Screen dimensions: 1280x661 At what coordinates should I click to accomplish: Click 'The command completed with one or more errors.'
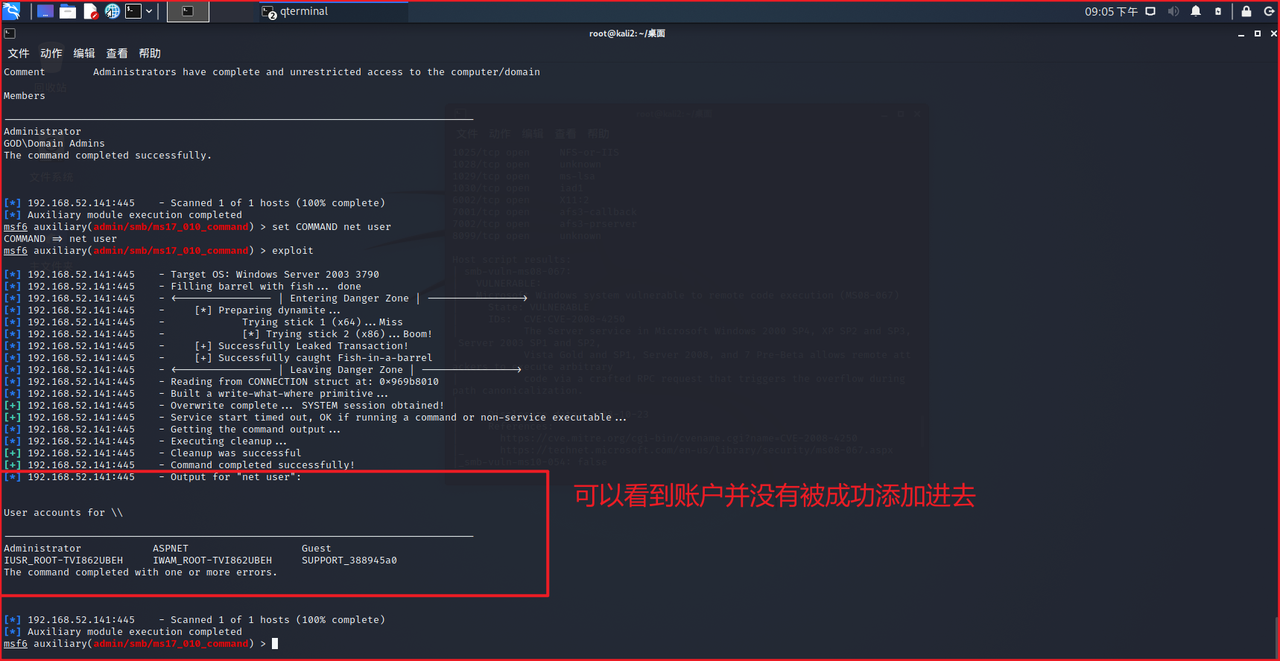click(x=140, y=572)
